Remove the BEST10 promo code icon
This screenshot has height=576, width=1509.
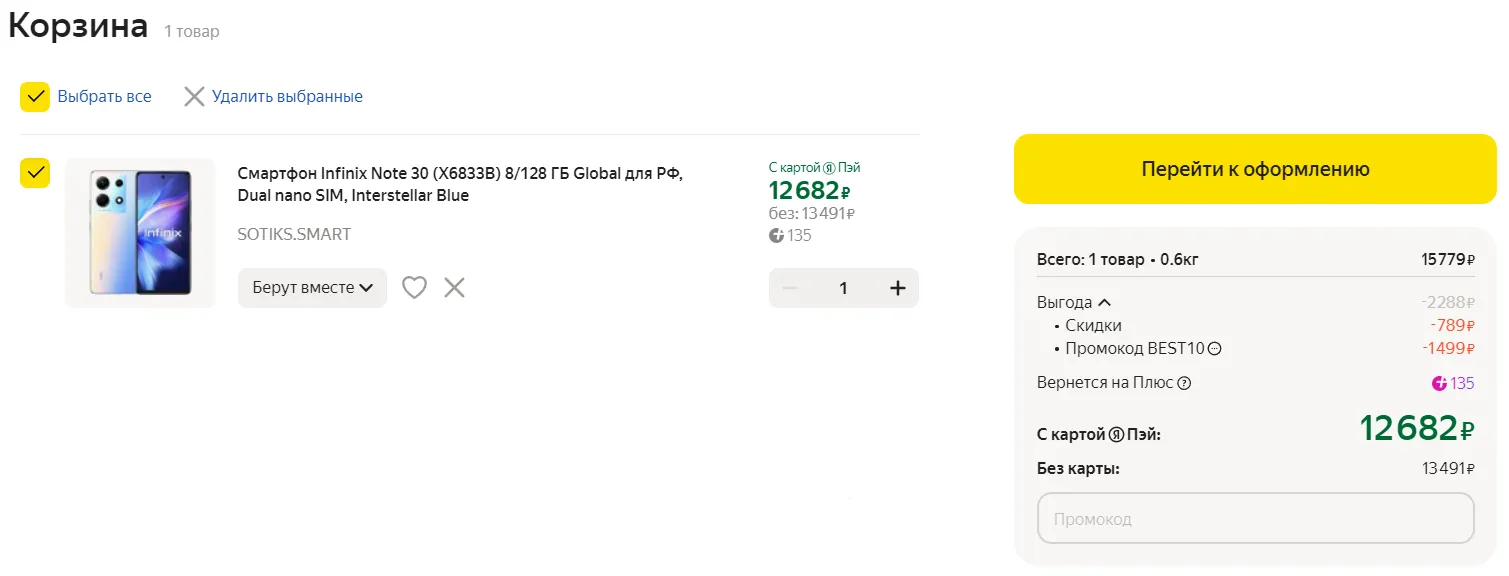[1215, 349]
